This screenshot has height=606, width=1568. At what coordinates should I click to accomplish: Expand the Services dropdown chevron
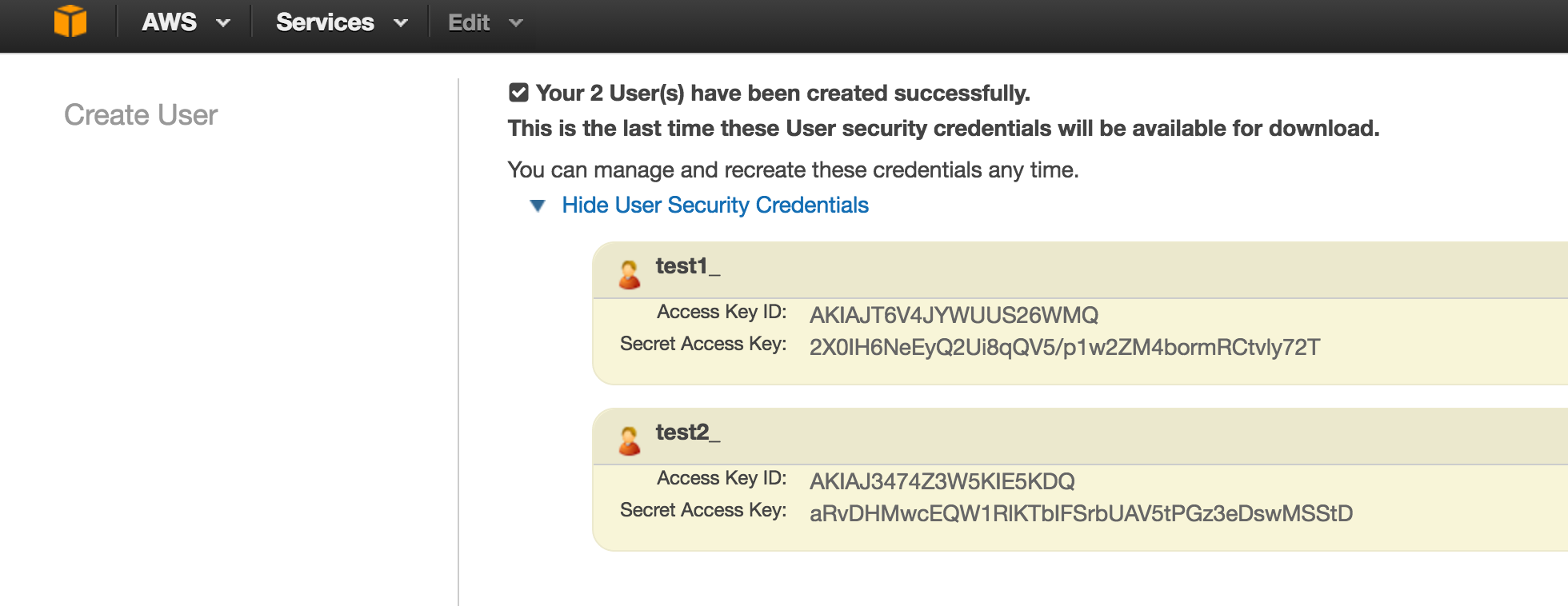tap(401, 23)
